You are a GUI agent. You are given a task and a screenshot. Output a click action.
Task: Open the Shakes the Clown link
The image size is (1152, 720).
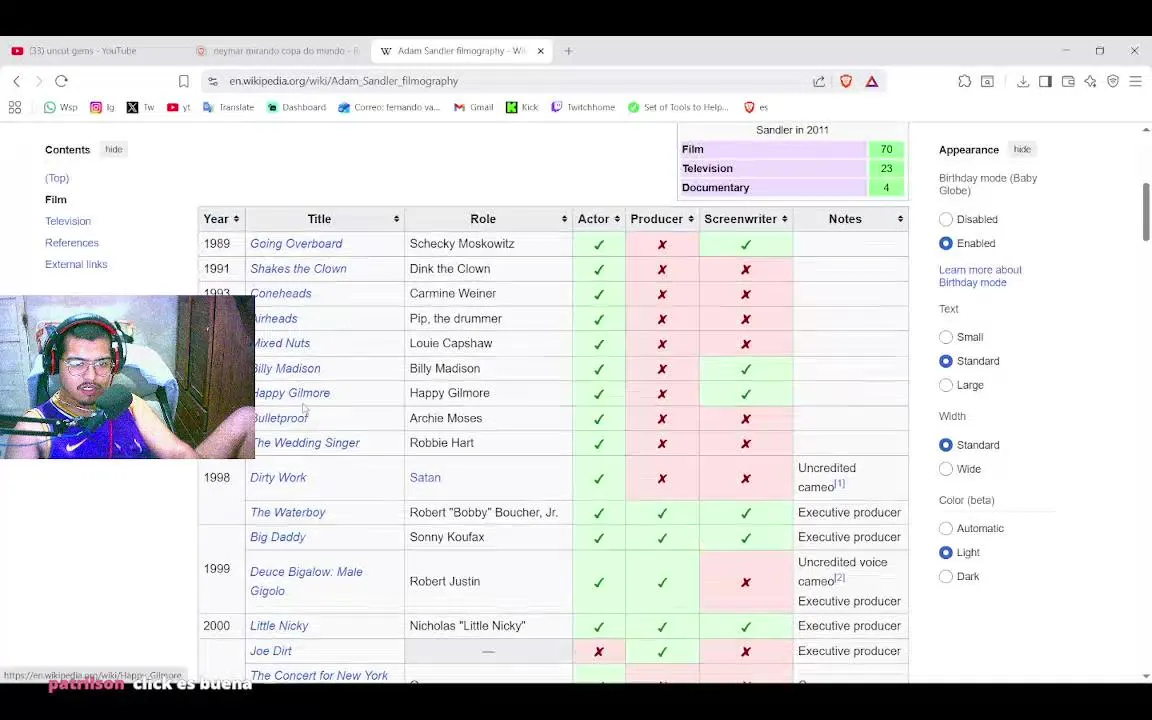(x=298, y=269)
